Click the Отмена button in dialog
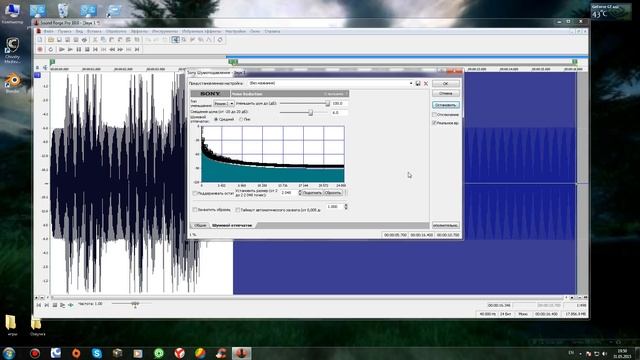Screen dimensions: 640x360 (446, 93)
